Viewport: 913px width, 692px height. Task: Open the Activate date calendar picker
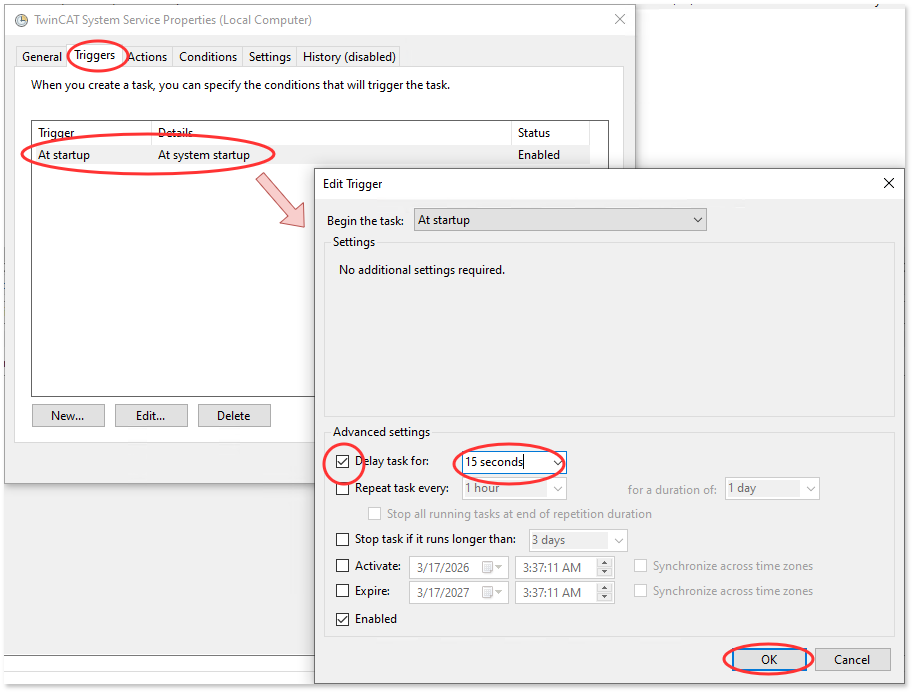[x=492, y=567]
